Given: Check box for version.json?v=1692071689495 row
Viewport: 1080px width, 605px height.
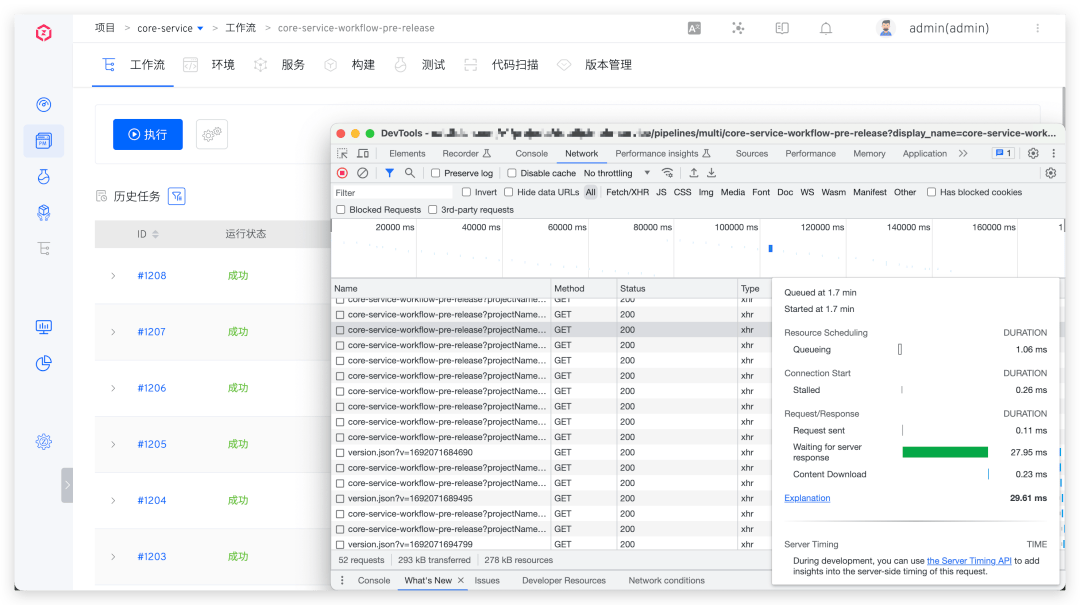Looking at the screenshot, I should tap(340, 498).
